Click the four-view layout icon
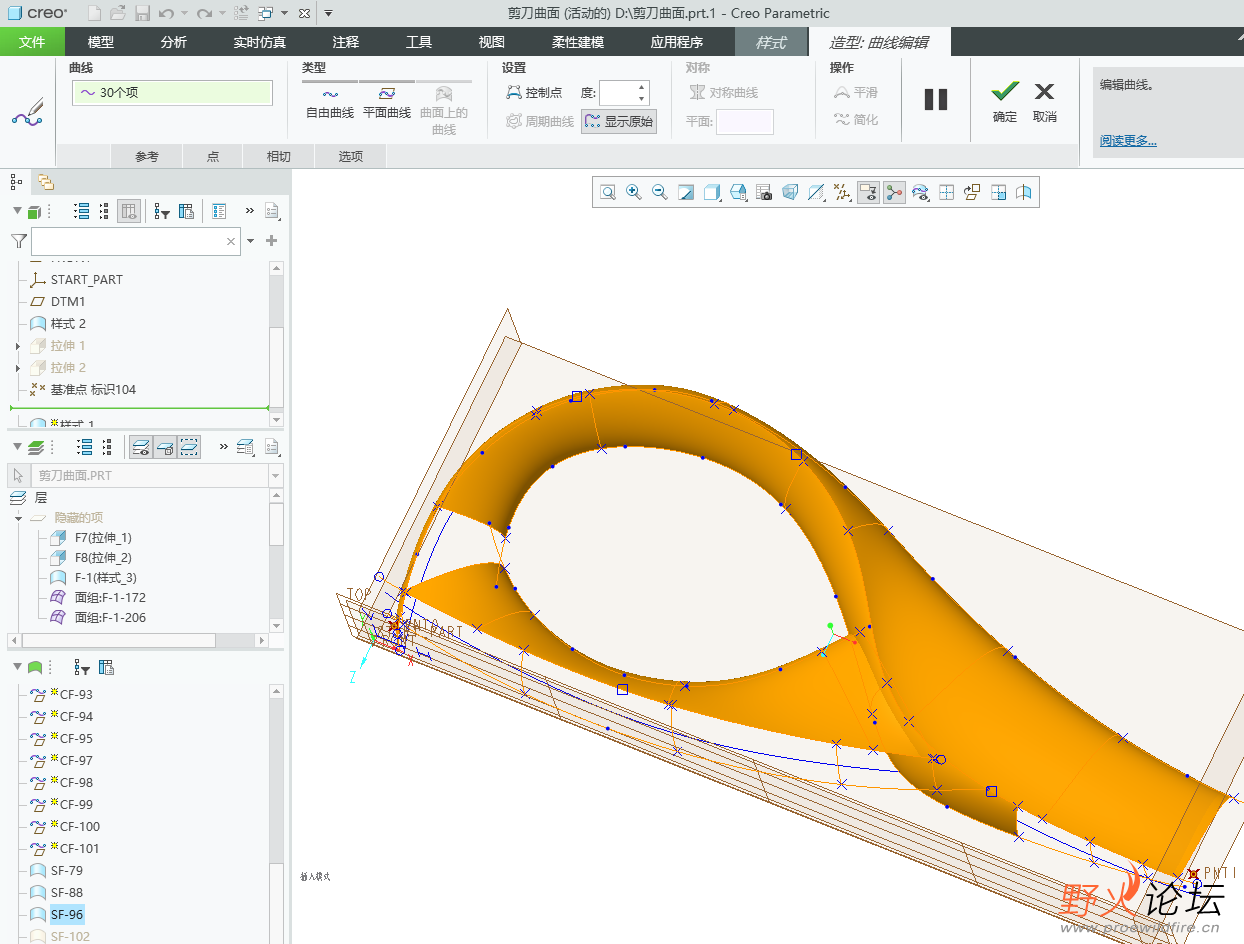Viewport: 1244px width, 944px height. (x=946, y=193)
